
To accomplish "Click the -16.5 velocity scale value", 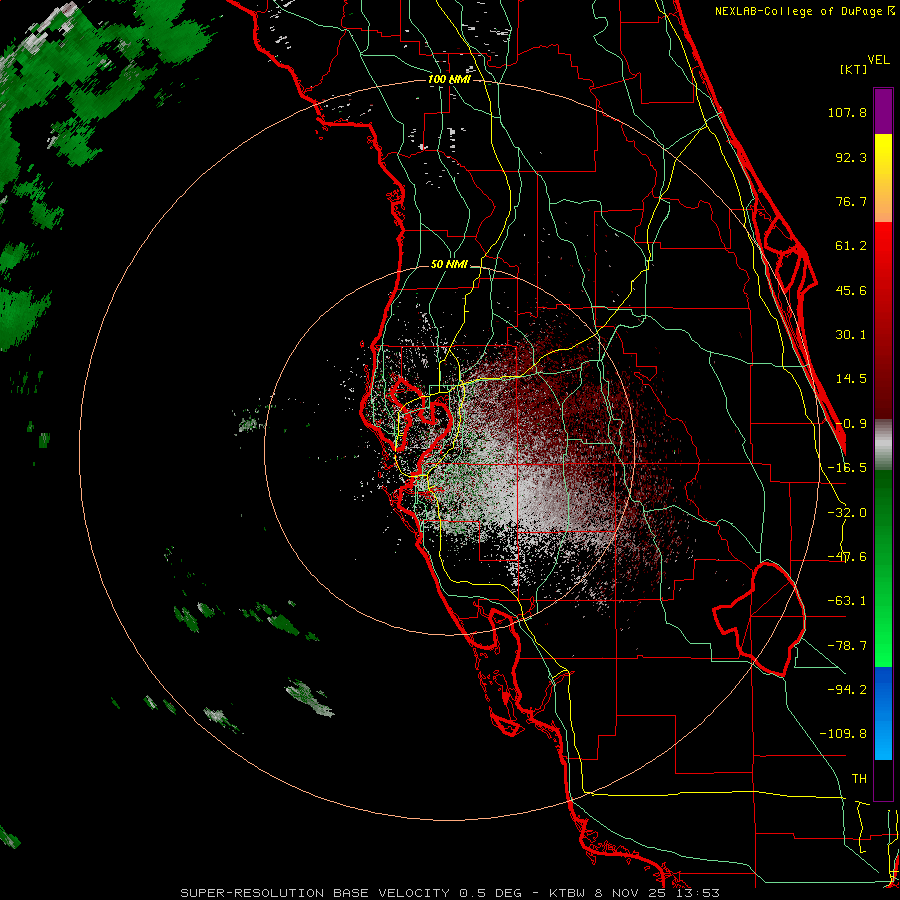I will pyautogui.click(x=847, y=468).
